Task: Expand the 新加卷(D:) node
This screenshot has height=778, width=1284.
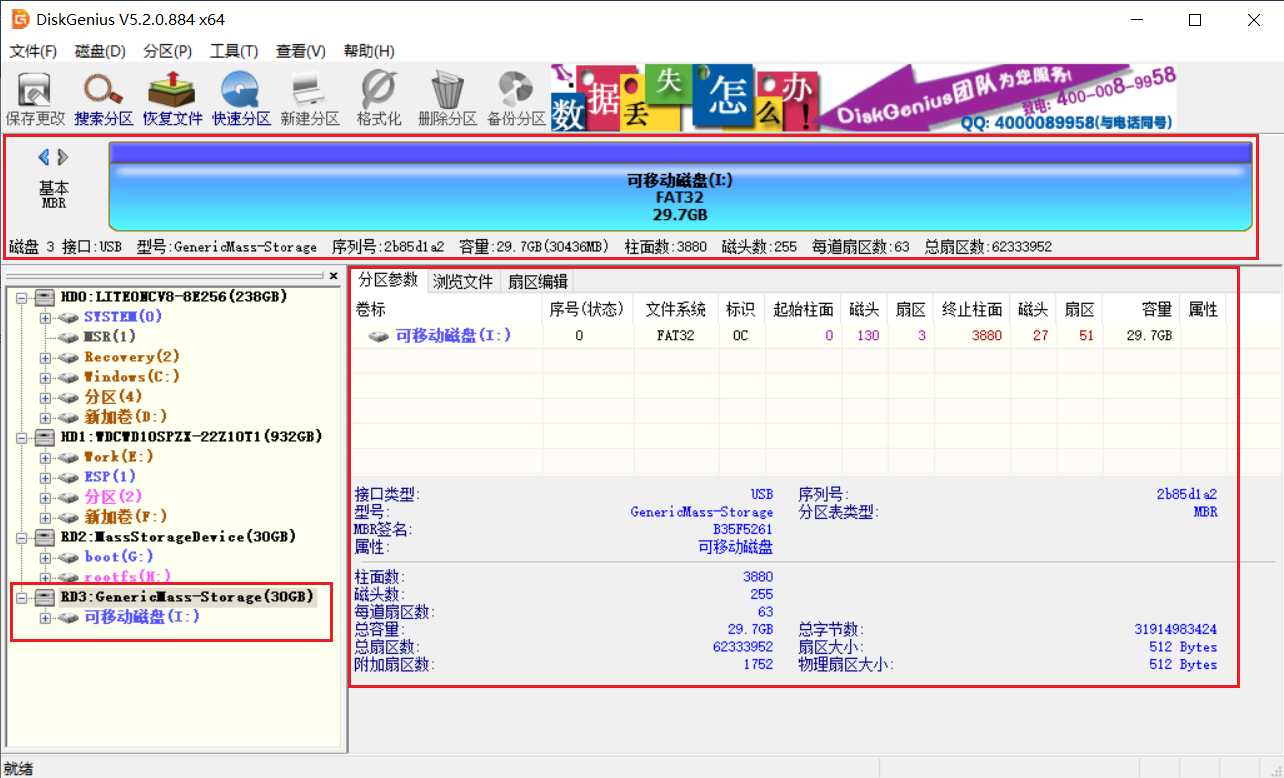Action: point(45,417)
